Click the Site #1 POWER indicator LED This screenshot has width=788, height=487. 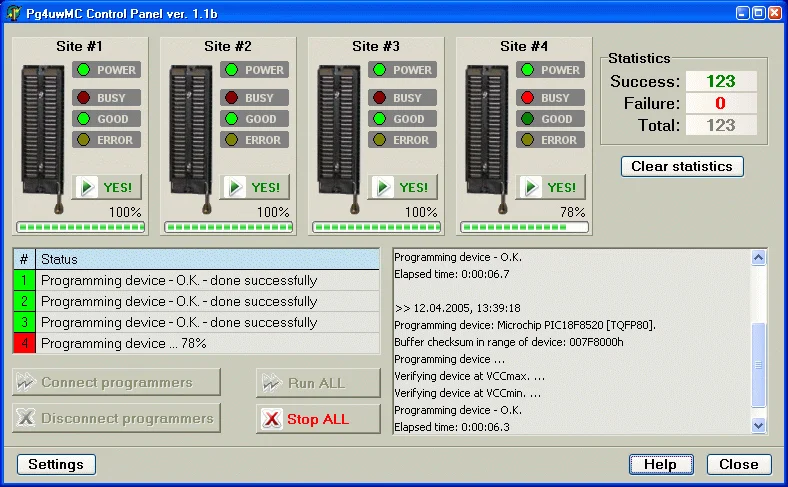[x=83, y=70]
